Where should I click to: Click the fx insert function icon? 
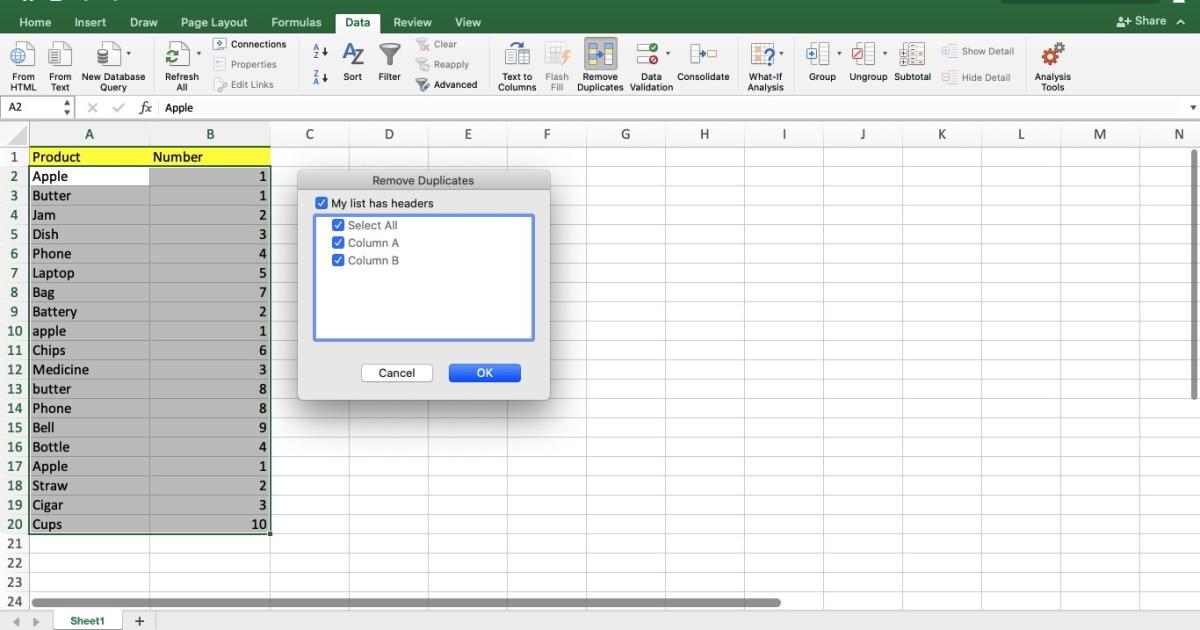tap(145, 108)
